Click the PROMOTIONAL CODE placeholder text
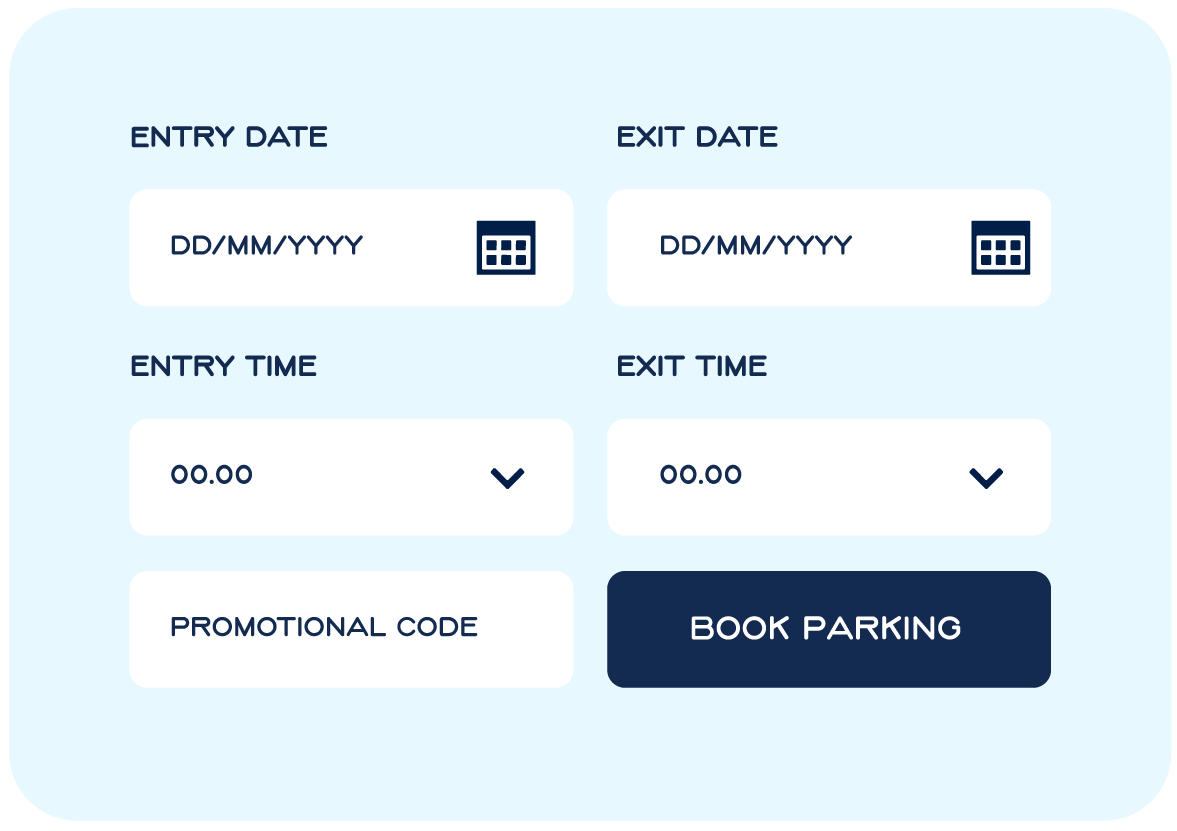Image resolution: width=1177 pixels, height=831 pixels. pos(324,627)
